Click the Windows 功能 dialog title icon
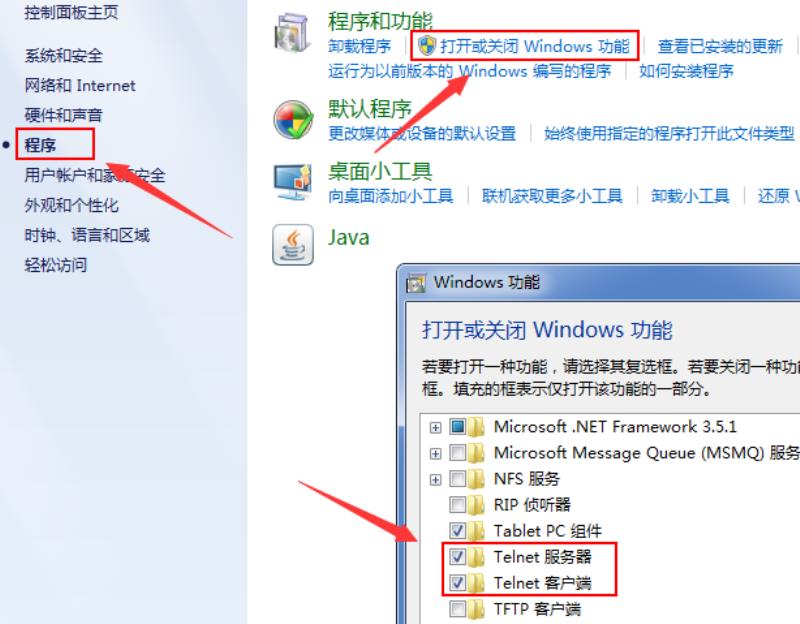 click(x=416, y=284)
